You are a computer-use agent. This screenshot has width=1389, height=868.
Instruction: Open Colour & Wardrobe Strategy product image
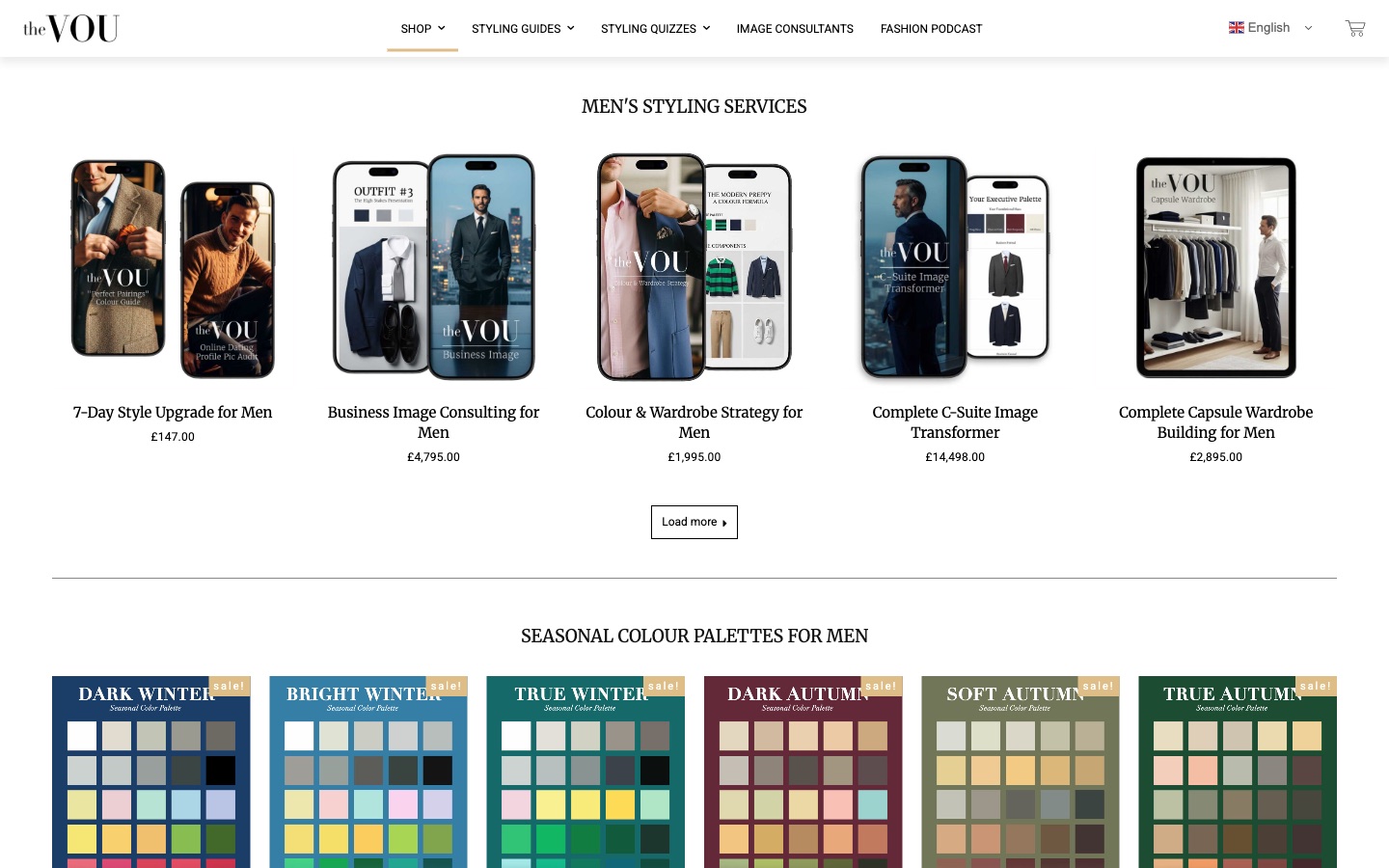694,268
